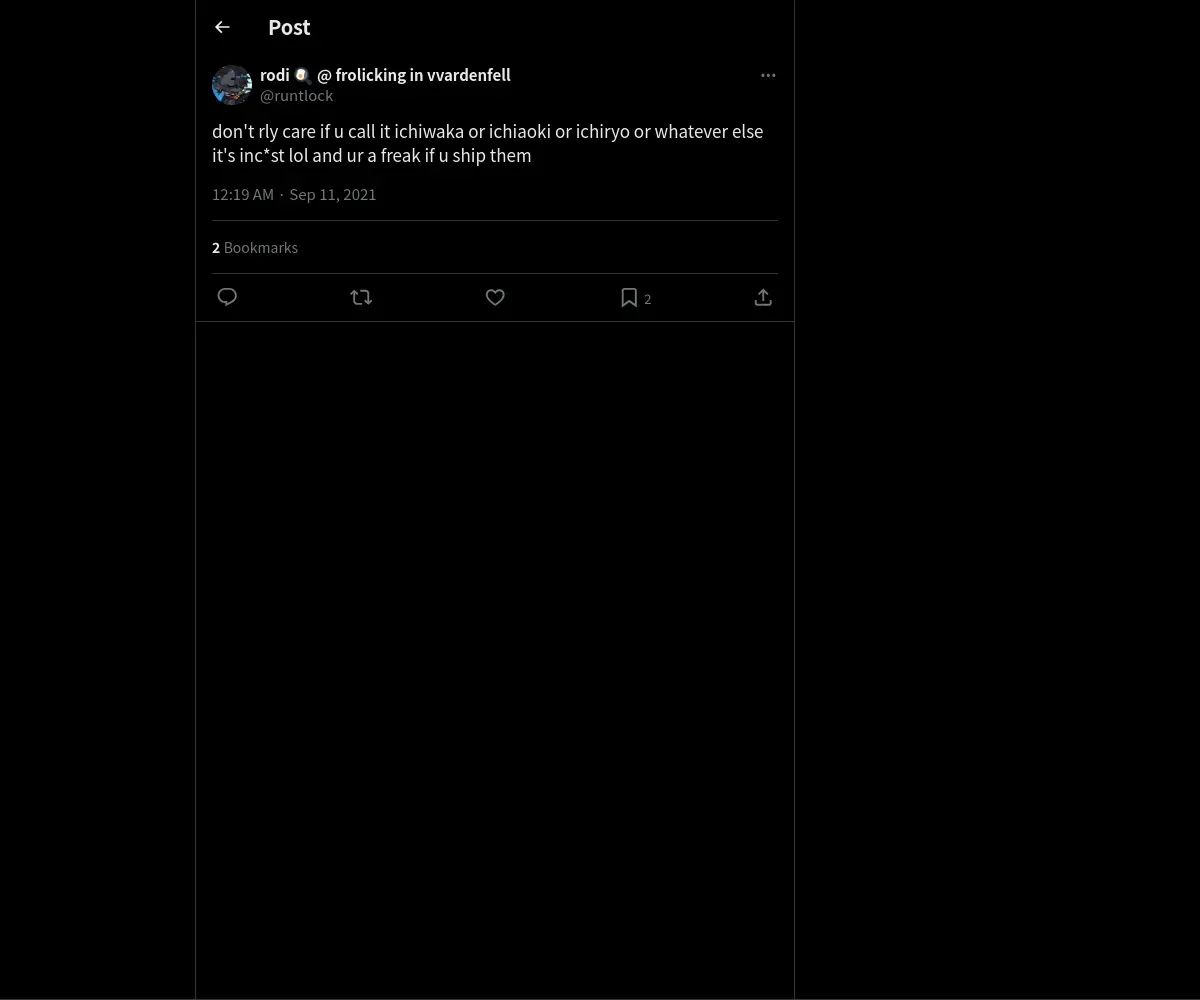The height and width of the screenshot is (1000, 1200).
Task: Click the word "ichiwaka" in the post
Action: coord(429,132)
